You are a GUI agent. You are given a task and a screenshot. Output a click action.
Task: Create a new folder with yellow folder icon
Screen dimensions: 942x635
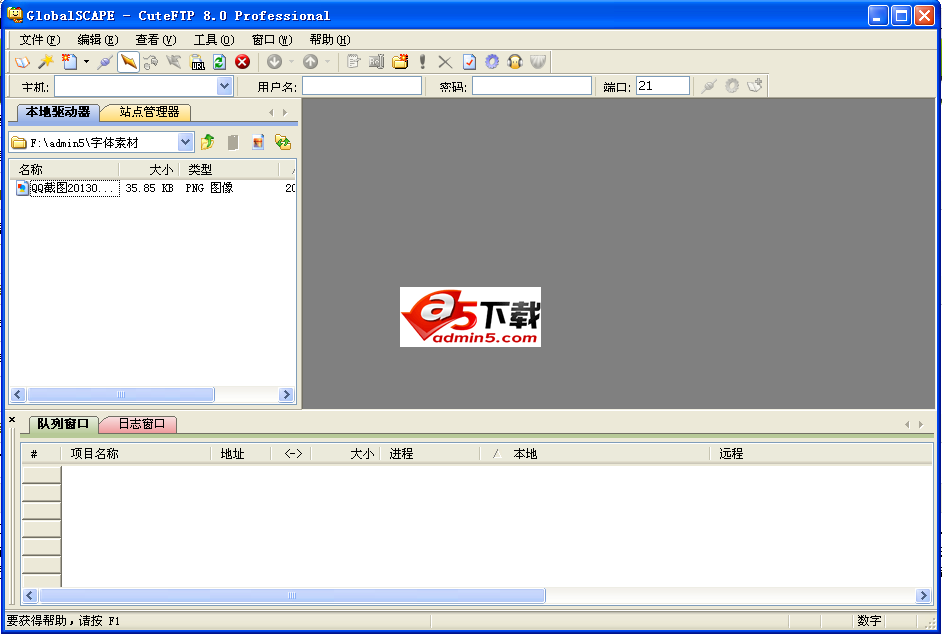(400, 62)
